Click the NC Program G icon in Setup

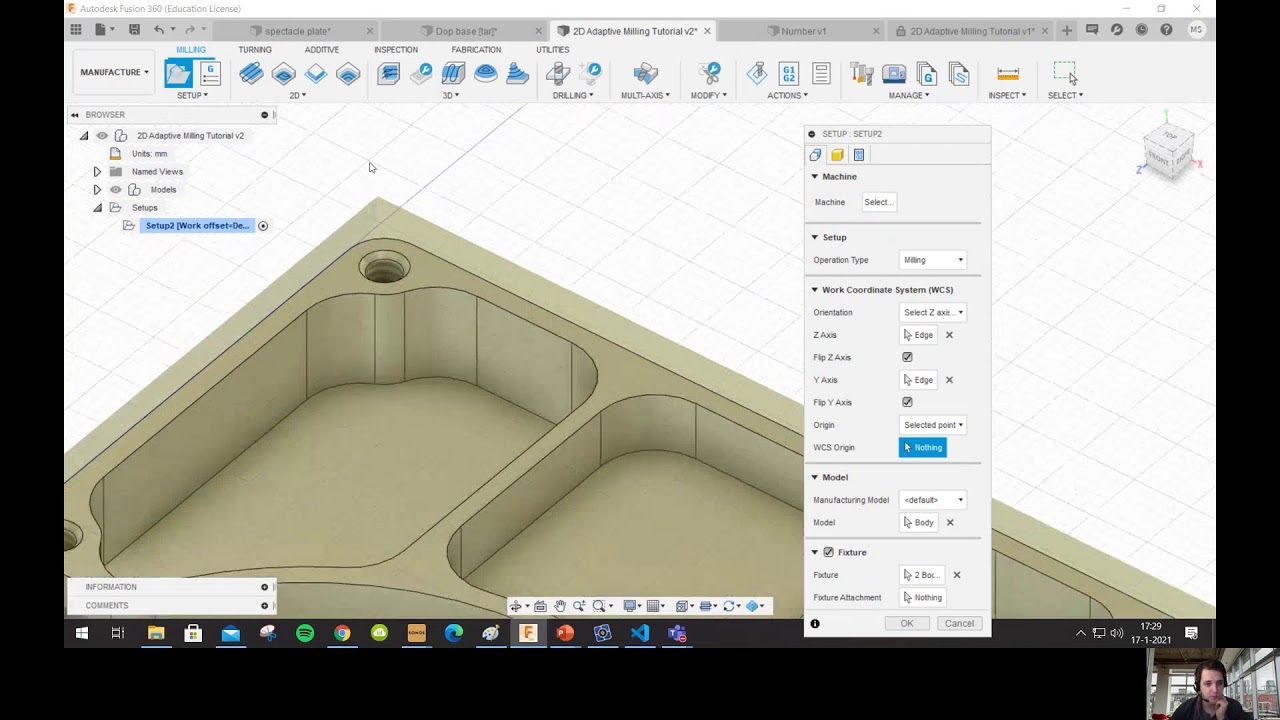tap(210, 73)
